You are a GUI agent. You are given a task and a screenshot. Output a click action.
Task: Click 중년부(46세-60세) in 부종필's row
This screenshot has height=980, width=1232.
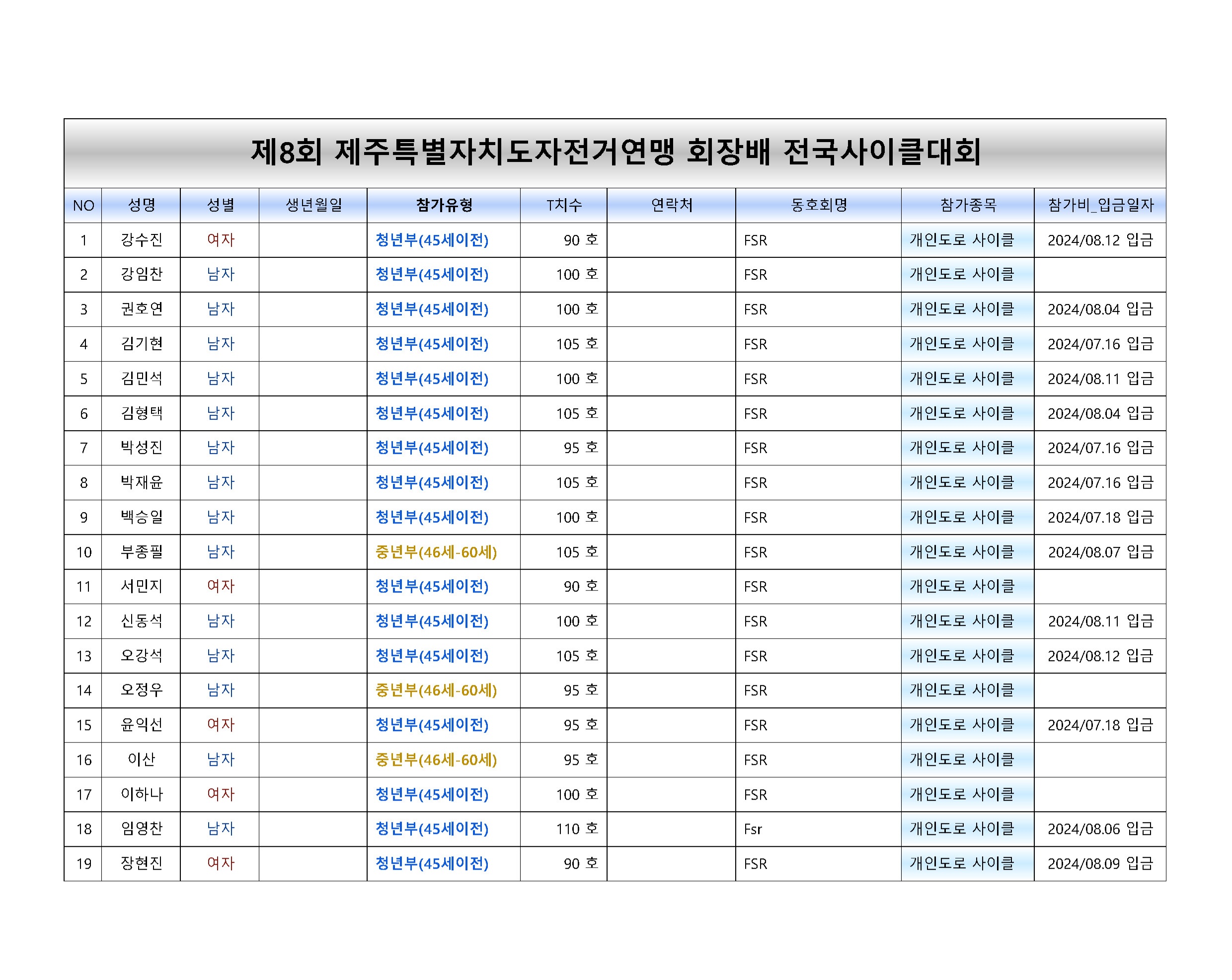[436, 552]
